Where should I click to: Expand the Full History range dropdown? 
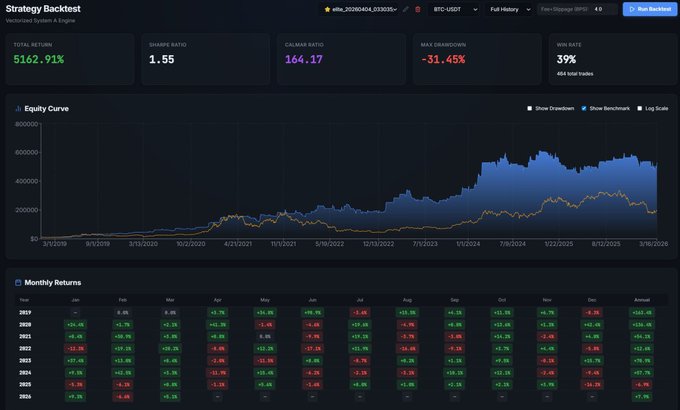click(508, 9)
